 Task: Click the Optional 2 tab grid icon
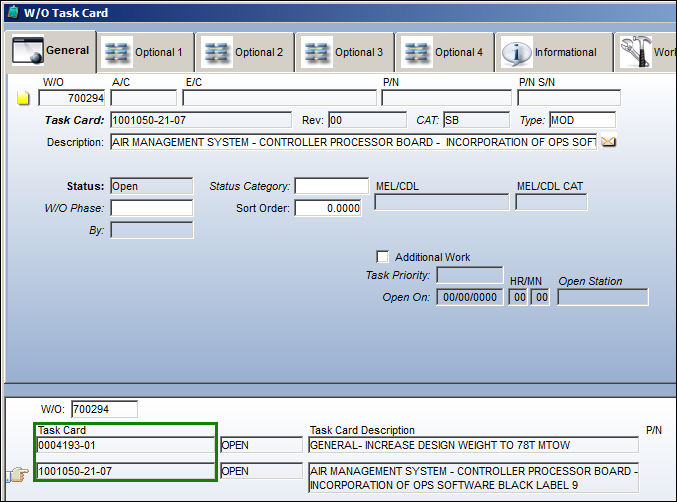pos(216,53)
